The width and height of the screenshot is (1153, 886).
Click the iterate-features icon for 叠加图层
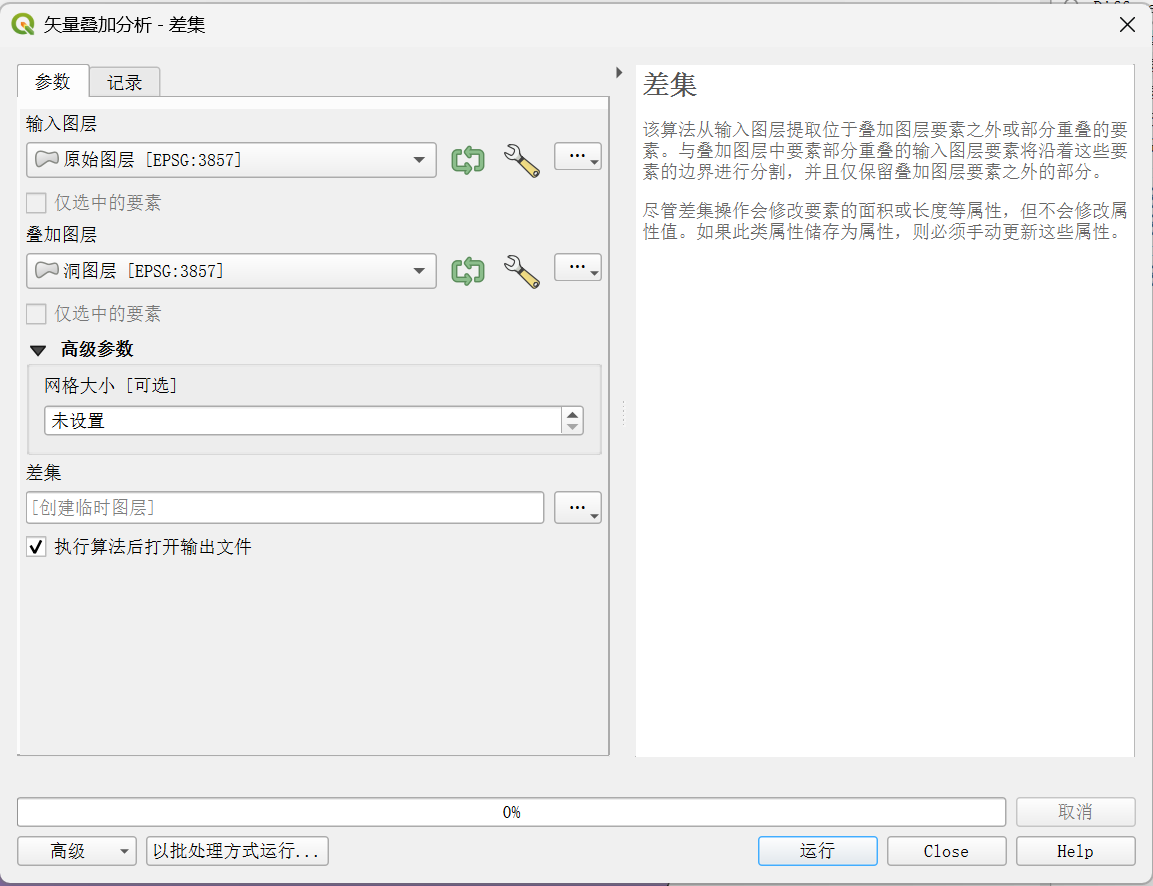[468, 271]
